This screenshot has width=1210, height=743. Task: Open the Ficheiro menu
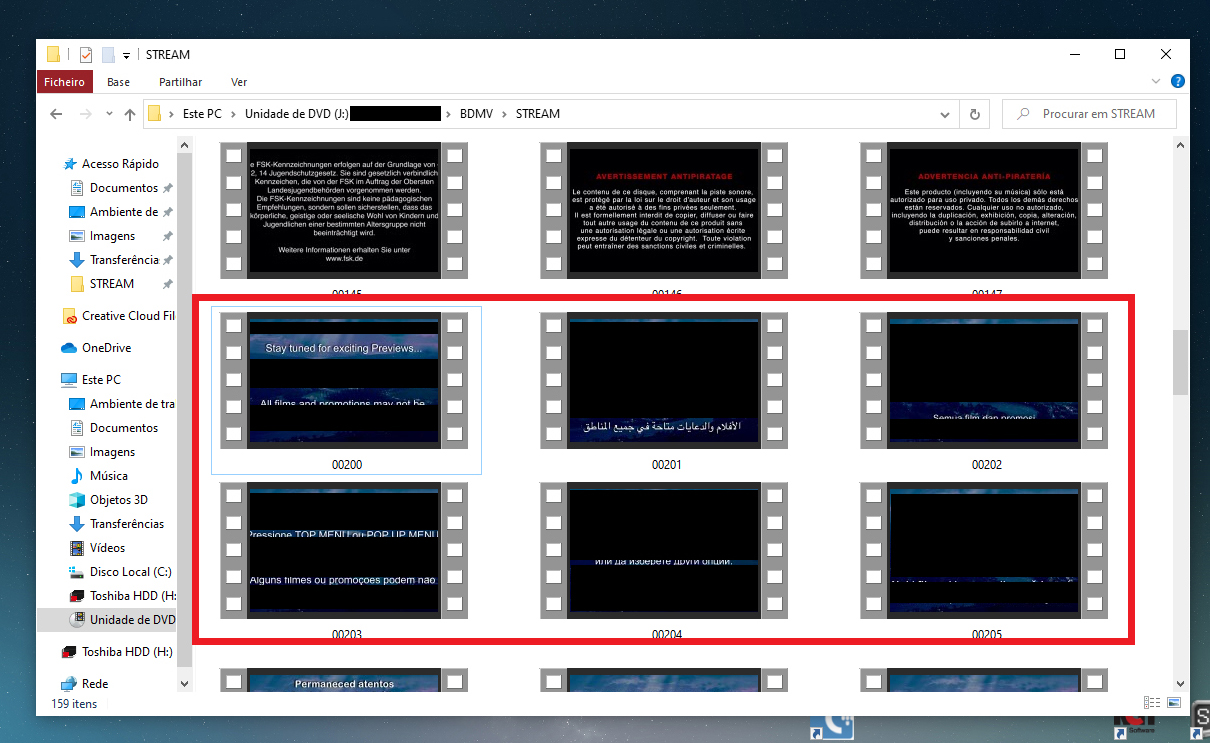(x=66, y=82)
